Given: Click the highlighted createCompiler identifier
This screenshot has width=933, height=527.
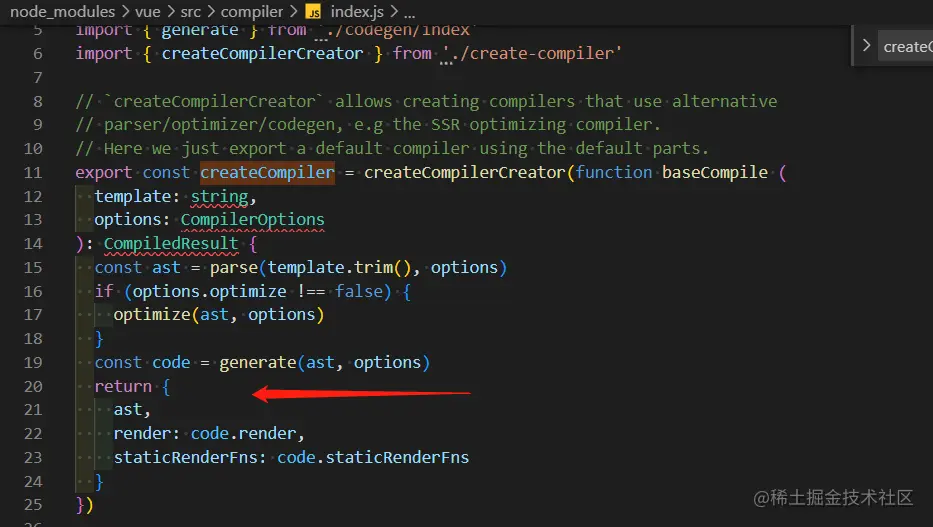Looking at the screenshot, I should tap(267, 172).
